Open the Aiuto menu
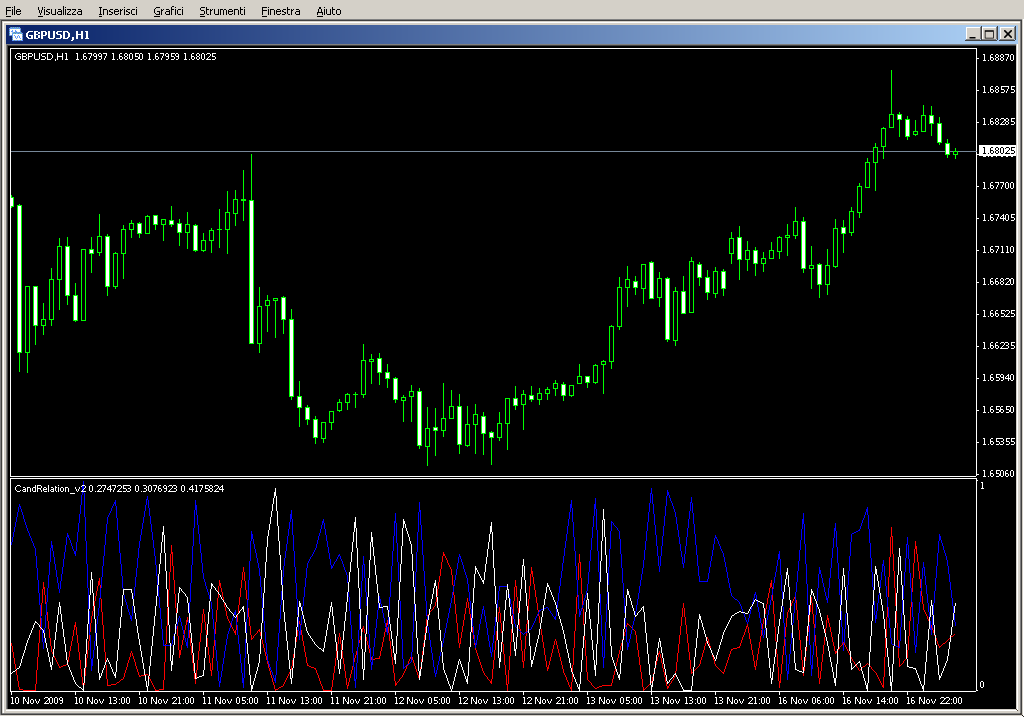The height and width of the screenshot is (717, 1024). pyautogui.click(x=328, y=11)
